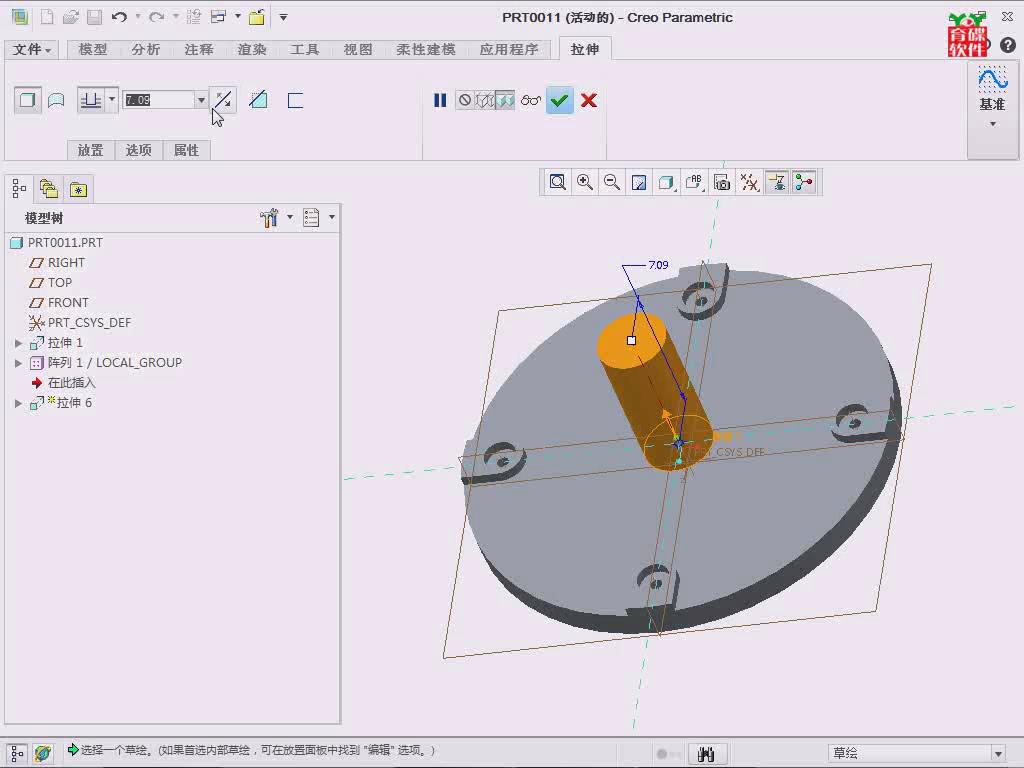Click the view manager camera icon

(722, 182)
